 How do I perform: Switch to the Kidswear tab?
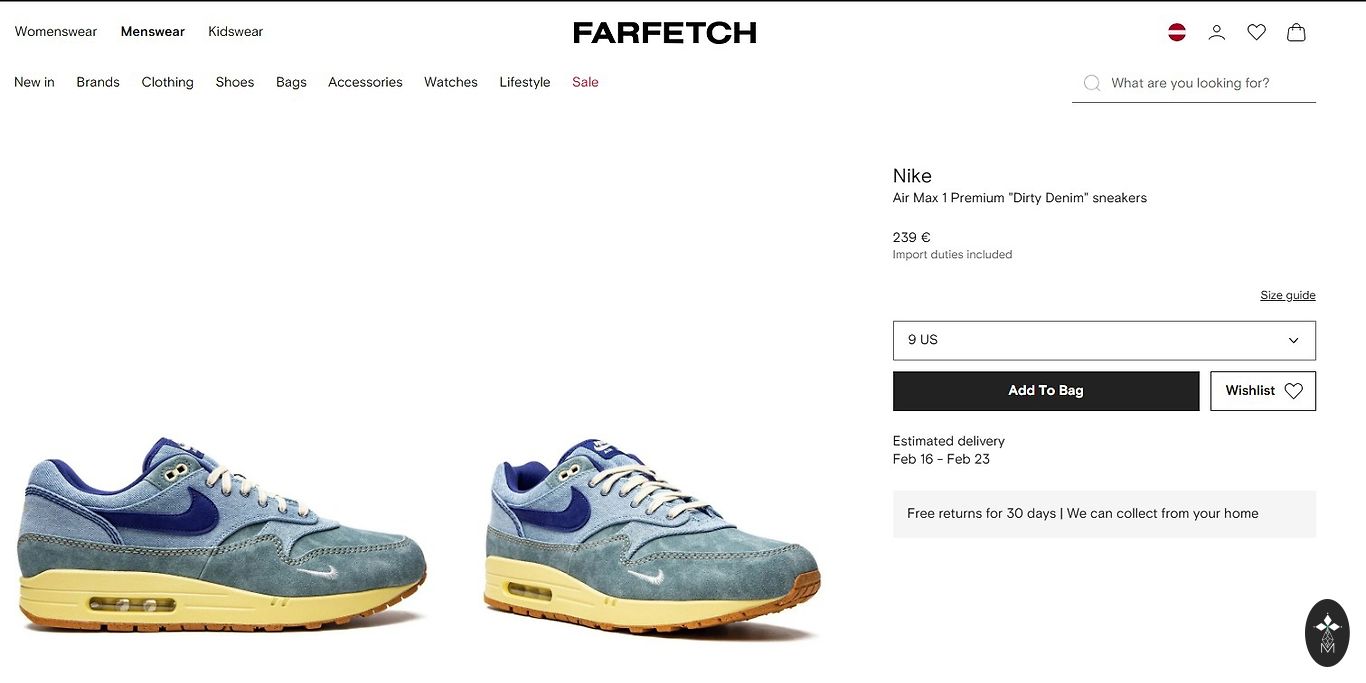[x=236, y=32]
